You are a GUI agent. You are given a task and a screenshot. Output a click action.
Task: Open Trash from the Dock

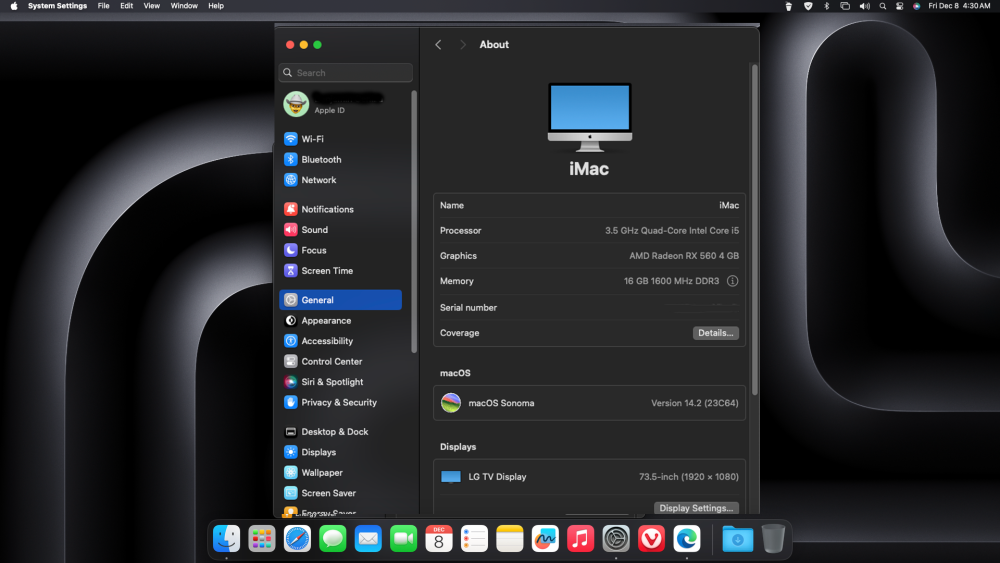[x=773, y=539]
